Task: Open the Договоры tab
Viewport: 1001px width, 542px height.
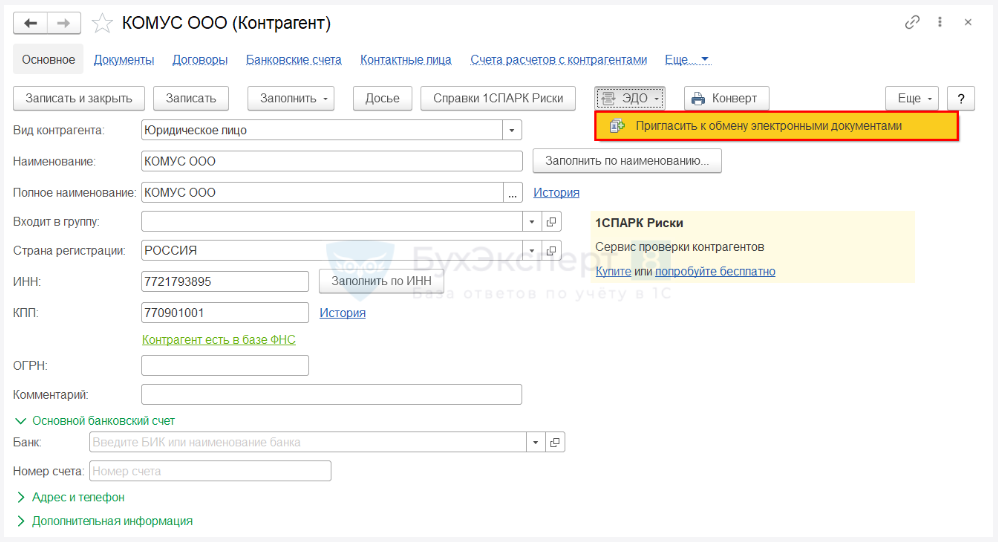Action: (x=200, y=59)
